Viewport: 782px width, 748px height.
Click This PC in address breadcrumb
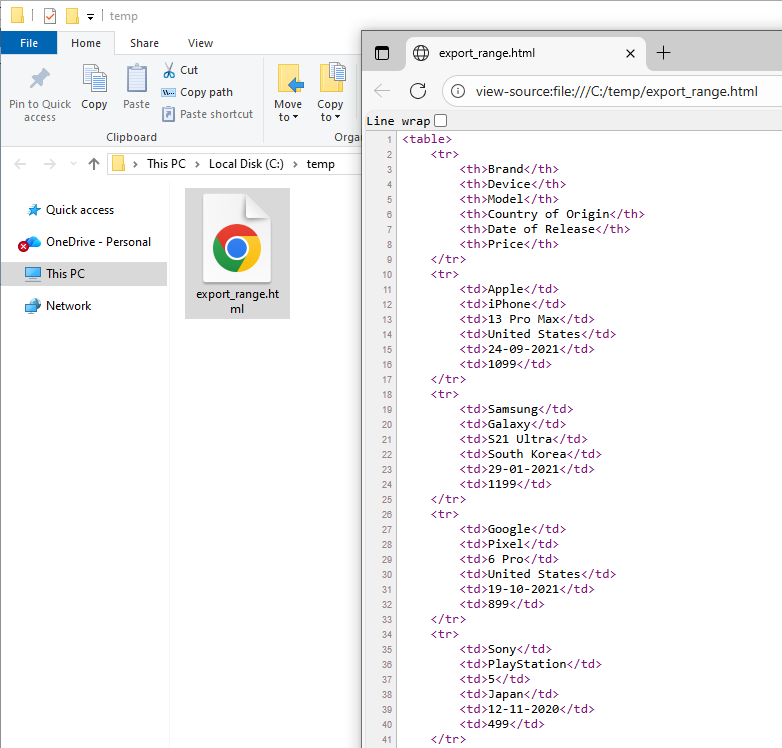(x=166, y=164)
